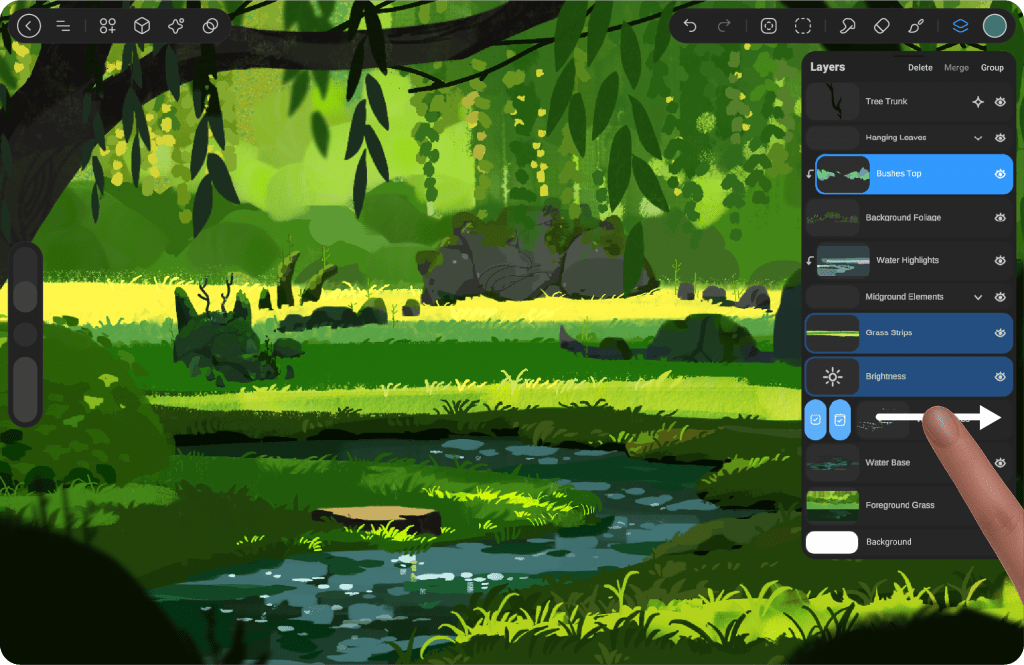Open the current color swatch
Viewport: 1024px width, 665px height.
994,26
